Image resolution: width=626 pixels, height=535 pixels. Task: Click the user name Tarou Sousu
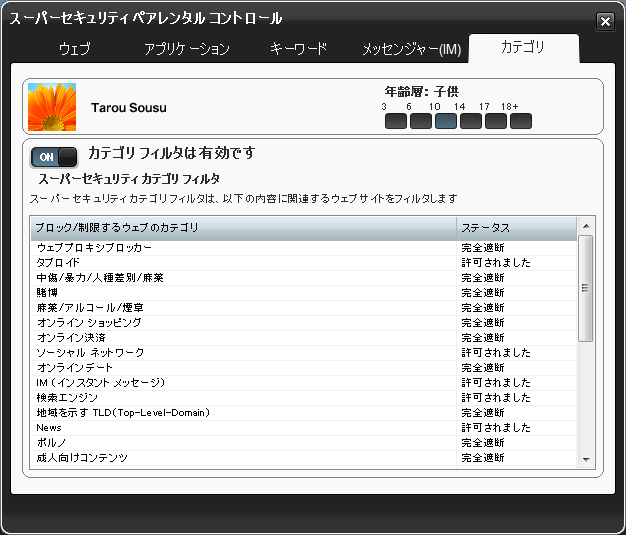pyautogui.click(x=129, y=108)
